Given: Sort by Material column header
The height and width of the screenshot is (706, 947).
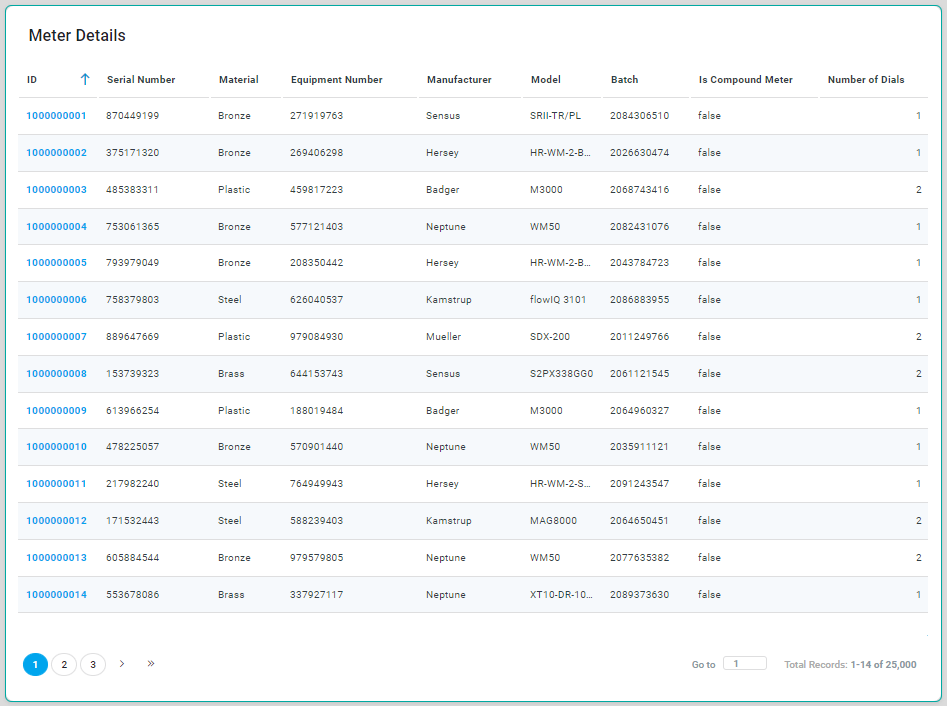Looking at the screenshot, I should tap(238, 80).
